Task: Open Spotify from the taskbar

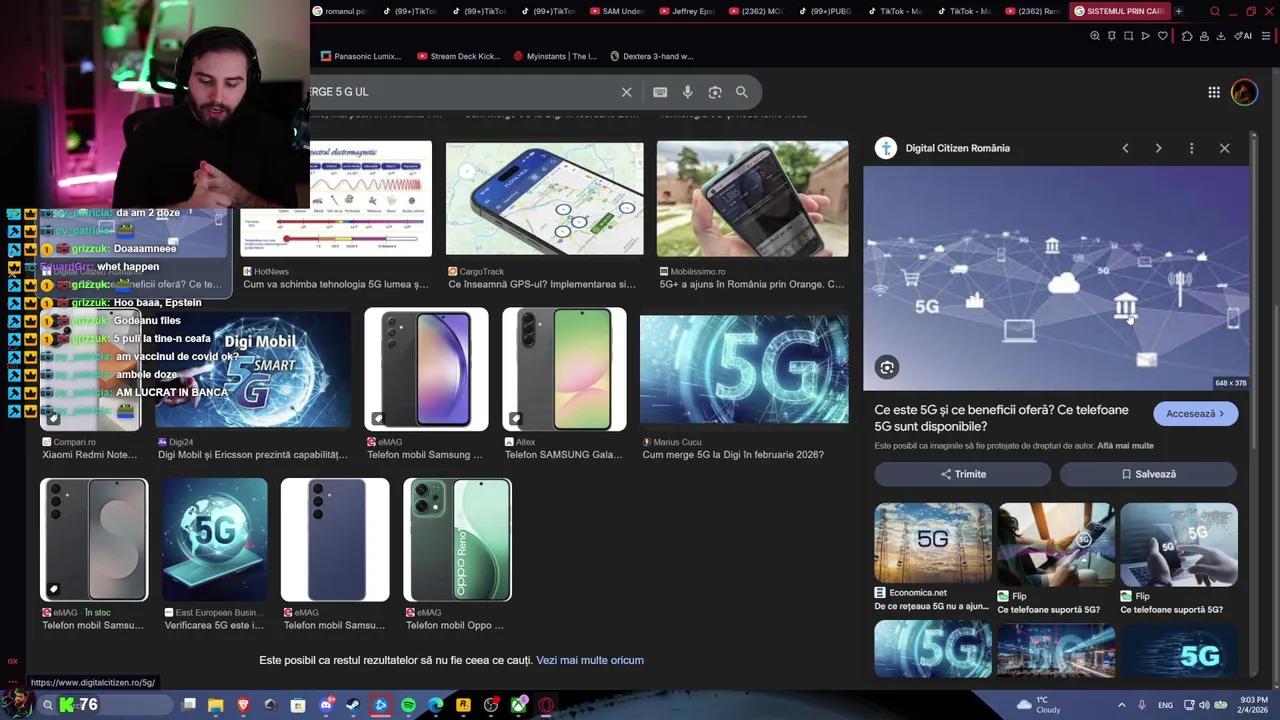Action: (408, 705)
